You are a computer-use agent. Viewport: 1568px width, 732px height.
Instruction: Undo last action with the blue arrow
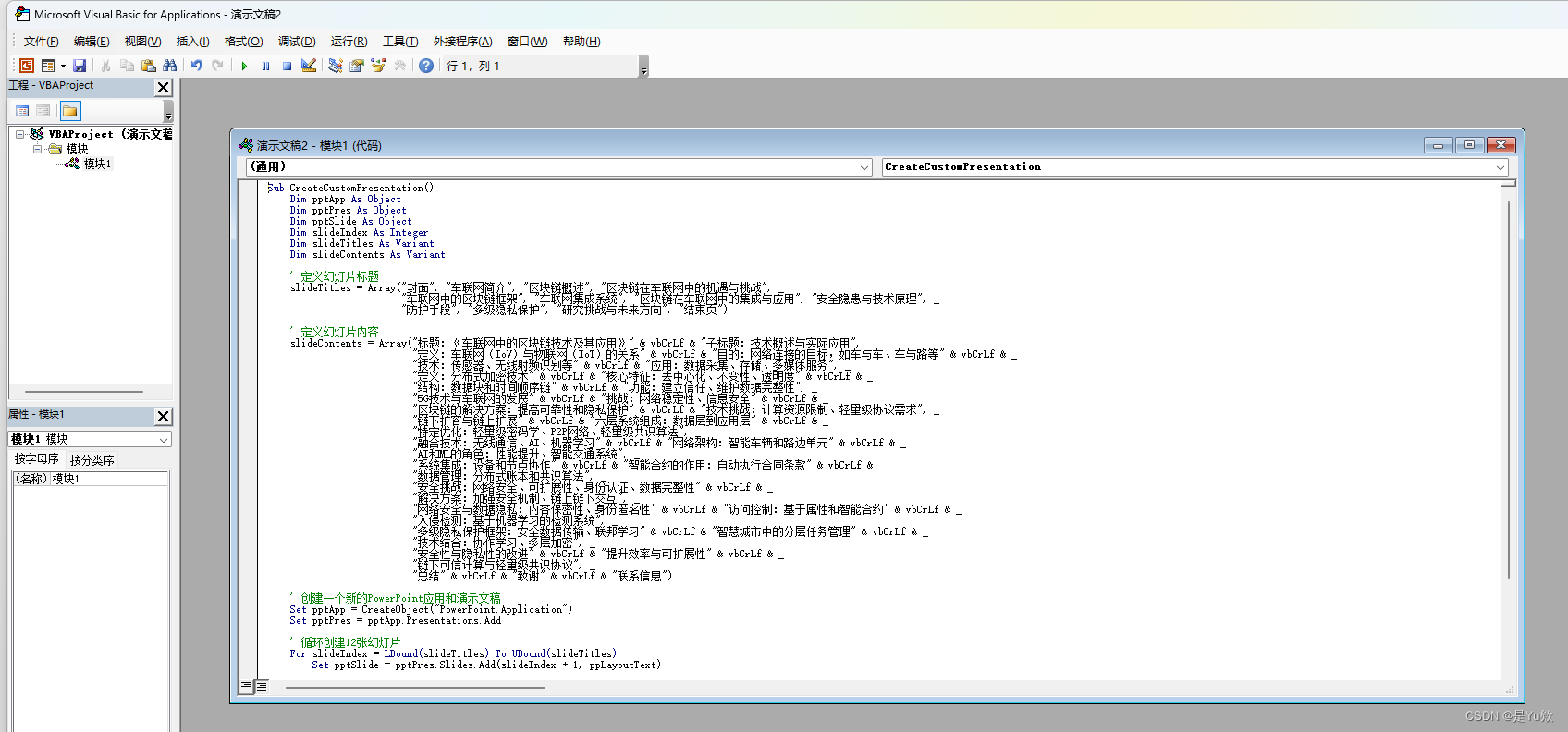point(196,66)
